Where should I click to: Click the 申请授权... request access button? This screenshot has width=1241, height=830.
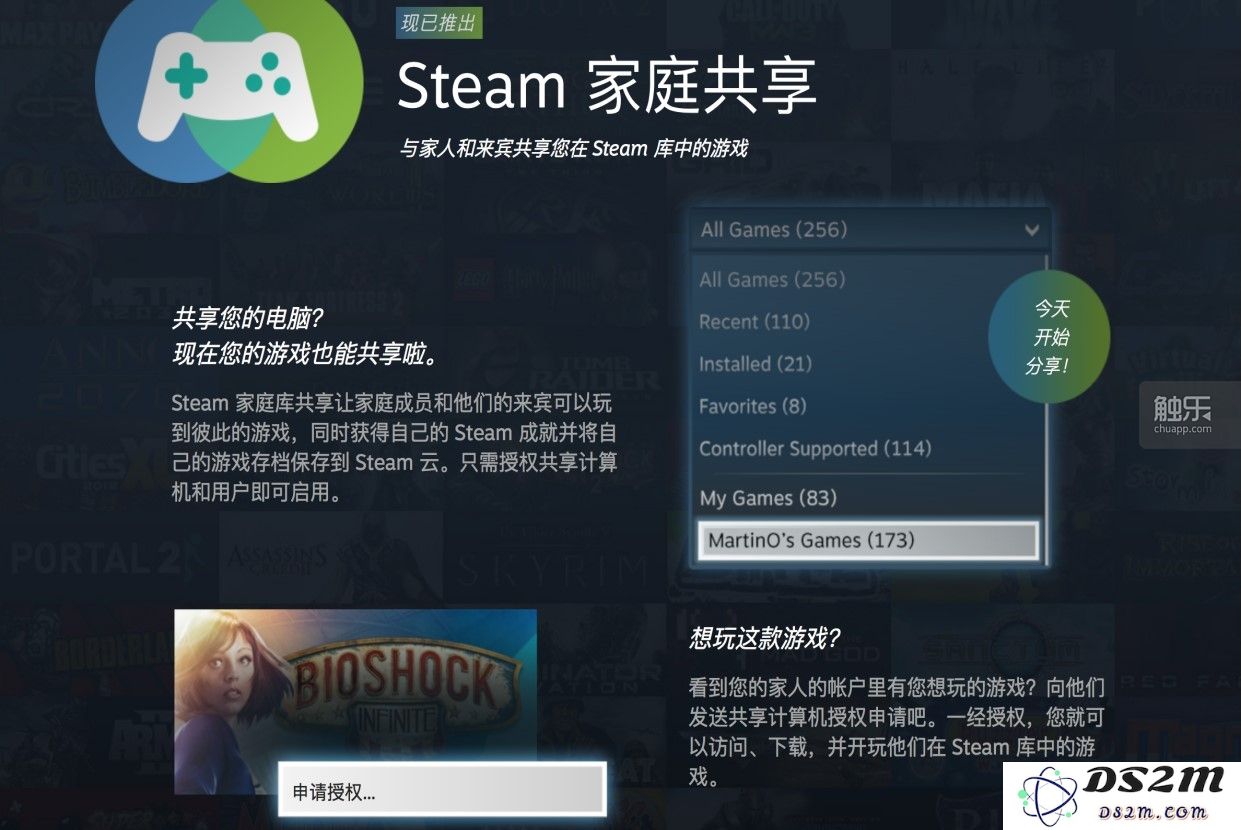[442, 791]
